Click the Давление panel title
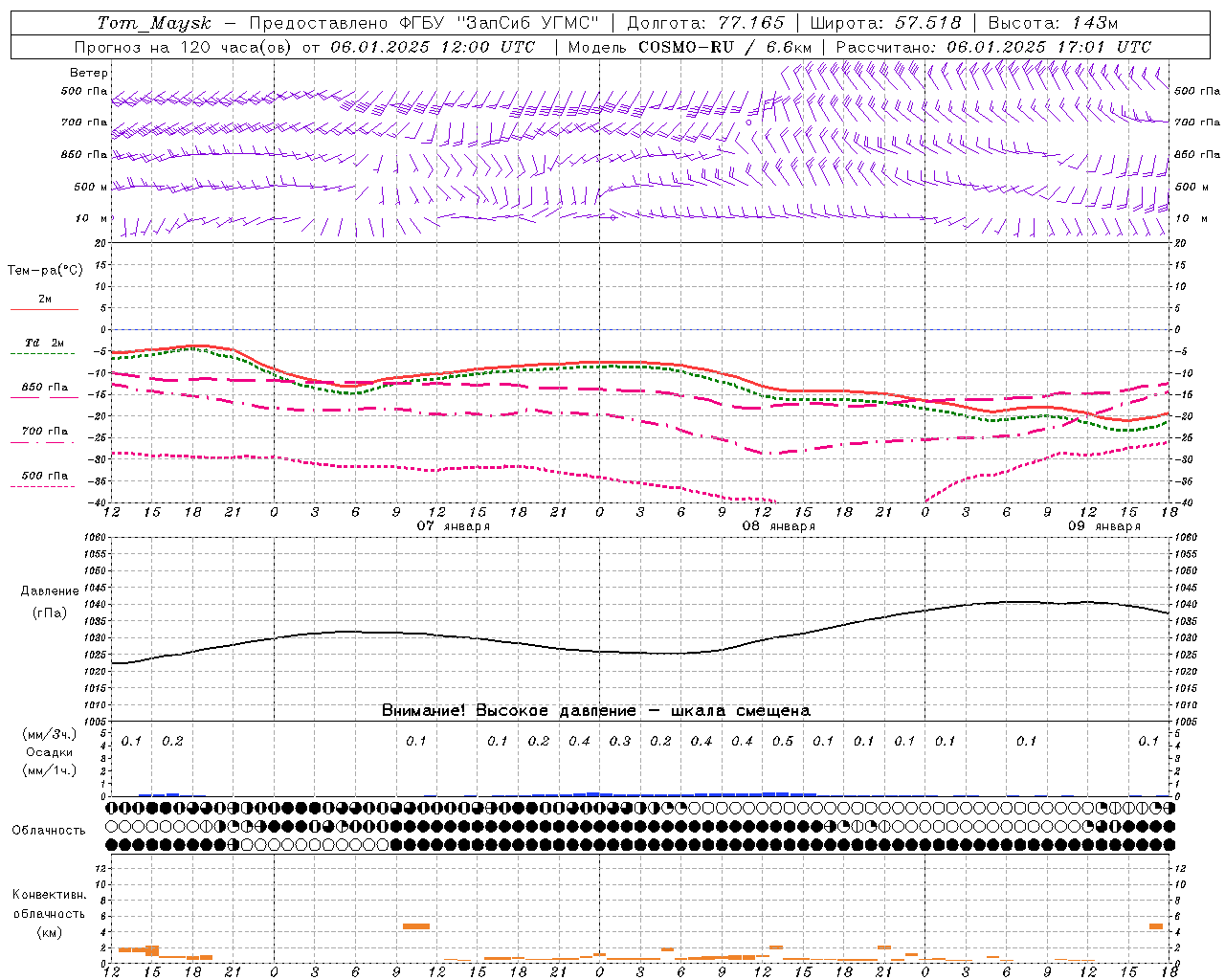 pos(50,591)
